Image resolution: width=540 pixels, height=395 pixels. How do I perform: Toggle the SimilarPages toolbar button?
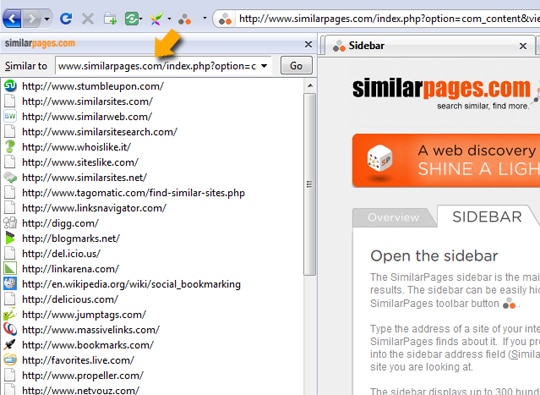pos(185,19)
